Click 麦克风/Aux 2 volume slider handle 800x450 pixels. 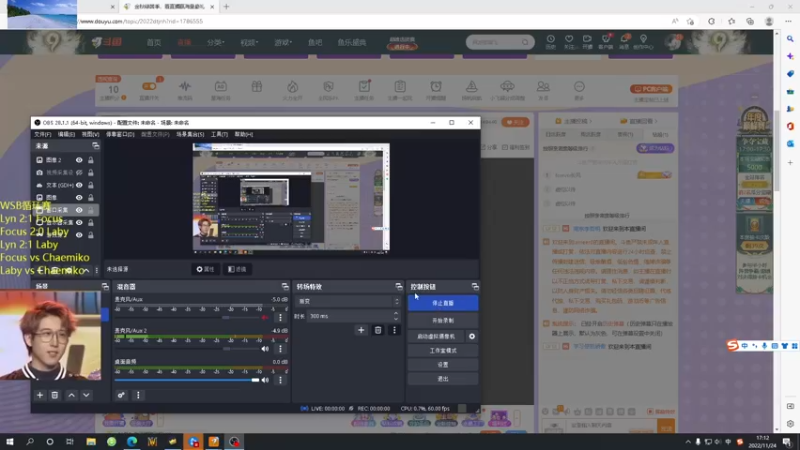click(x=227, y=349)
